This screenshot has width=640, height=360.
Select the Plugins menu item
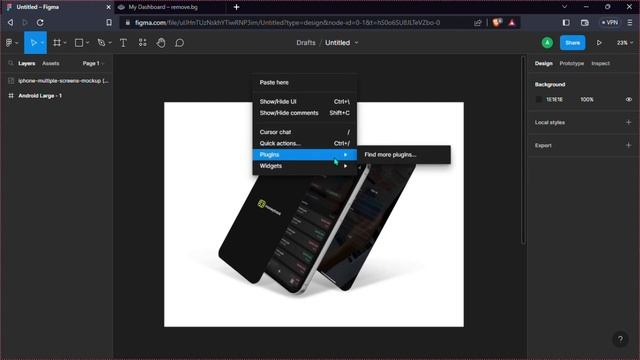(x=304, y=155)
